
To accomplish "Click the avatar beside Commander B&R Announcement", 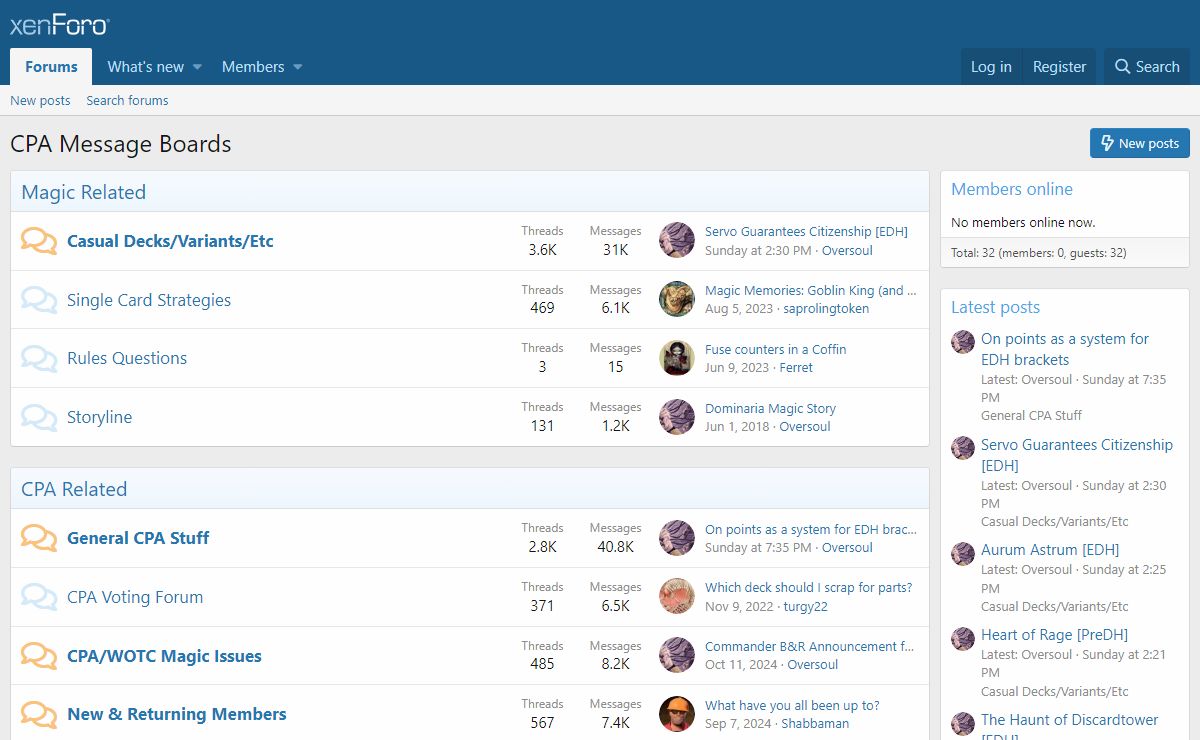I will click(x=677, y=655).
